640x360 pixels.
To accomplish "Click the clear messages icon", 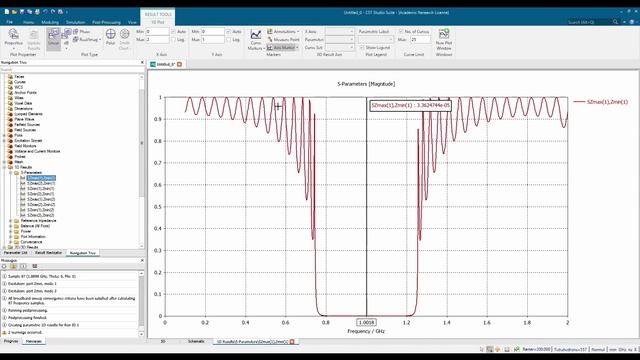I will 35,266.
